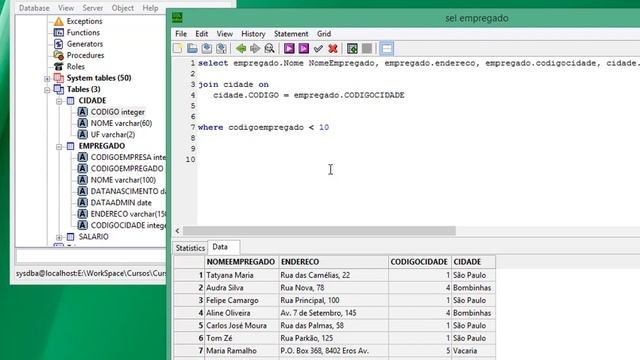This screenshot has height=360, width=640.
Task: Select the DATANASCIMENTO column
Action: point(128,191)
